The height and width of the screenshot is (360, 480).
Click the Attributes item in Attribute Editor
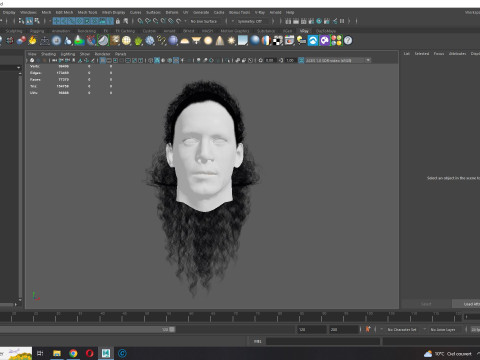457,54
